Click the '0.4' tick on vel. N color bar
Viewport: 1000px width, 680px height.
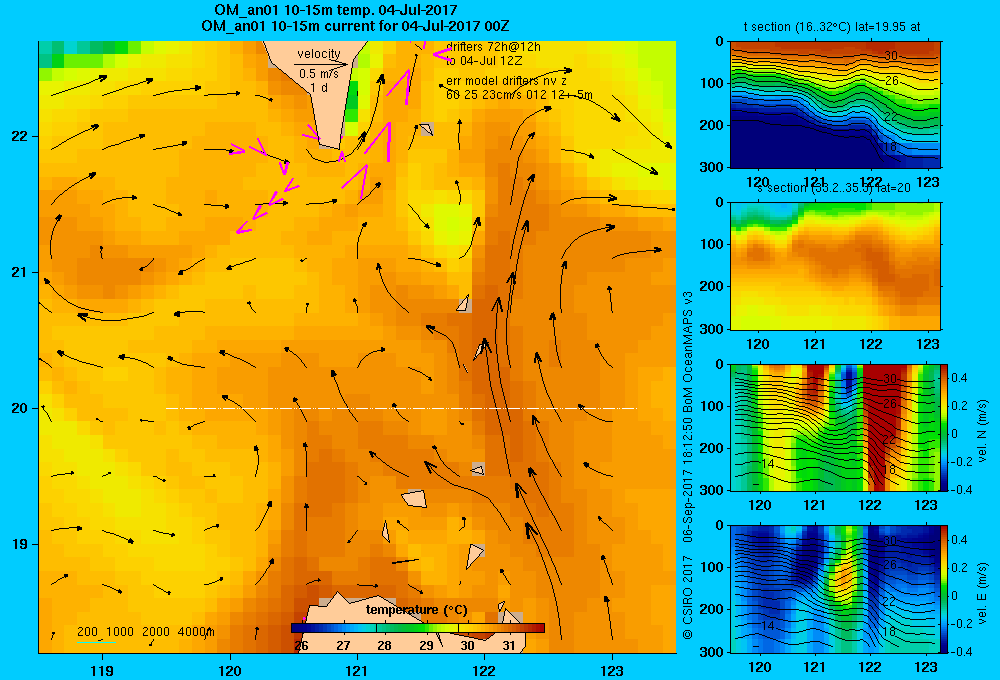tap(959, 378)
